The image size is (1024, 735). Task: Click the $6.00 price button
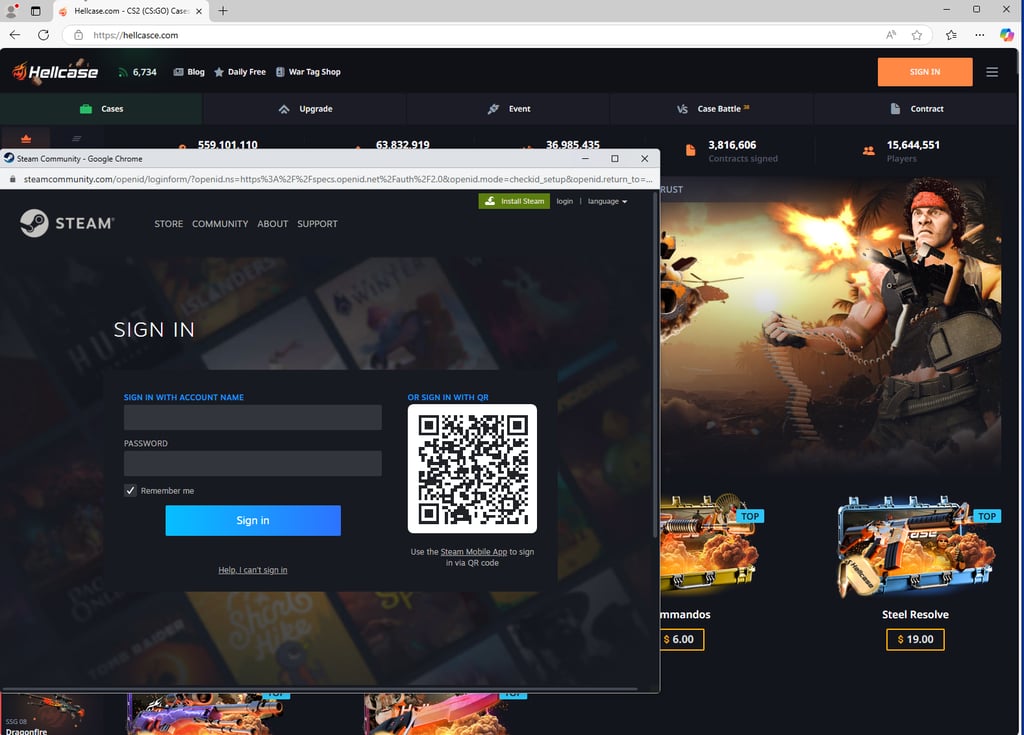(682, 640)
